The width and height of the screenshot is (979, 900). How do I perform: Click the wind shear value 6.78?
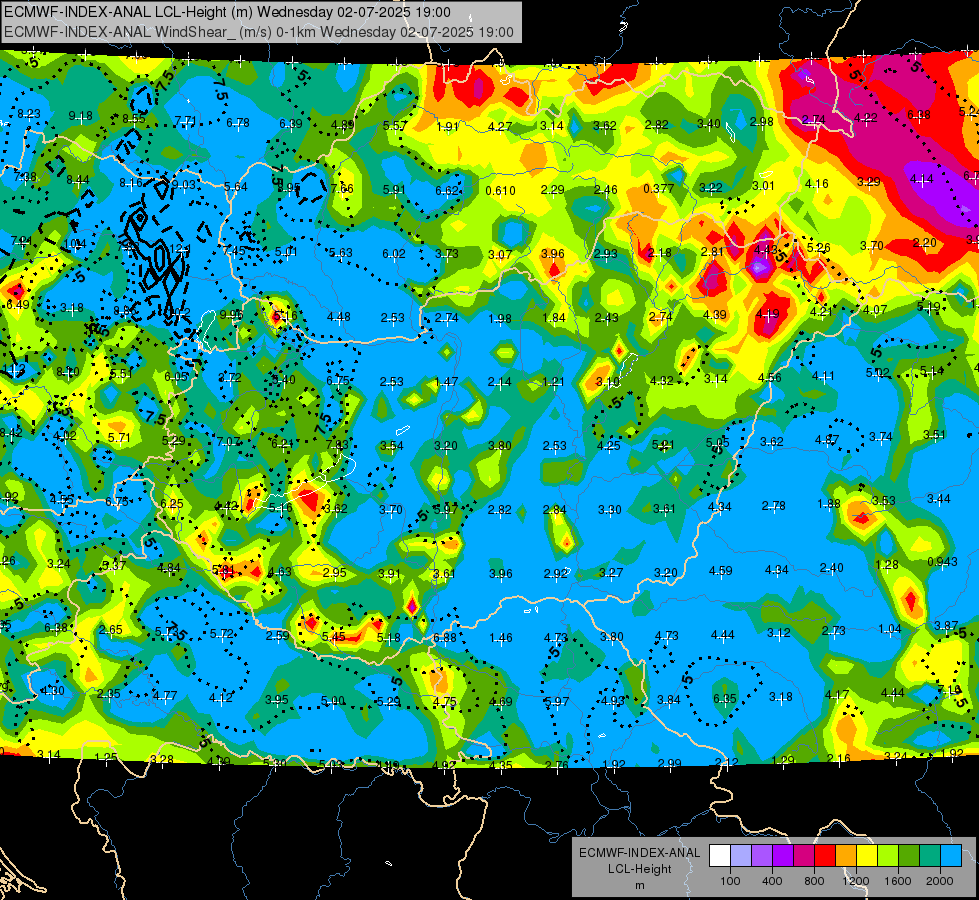[x=238, y=122]
